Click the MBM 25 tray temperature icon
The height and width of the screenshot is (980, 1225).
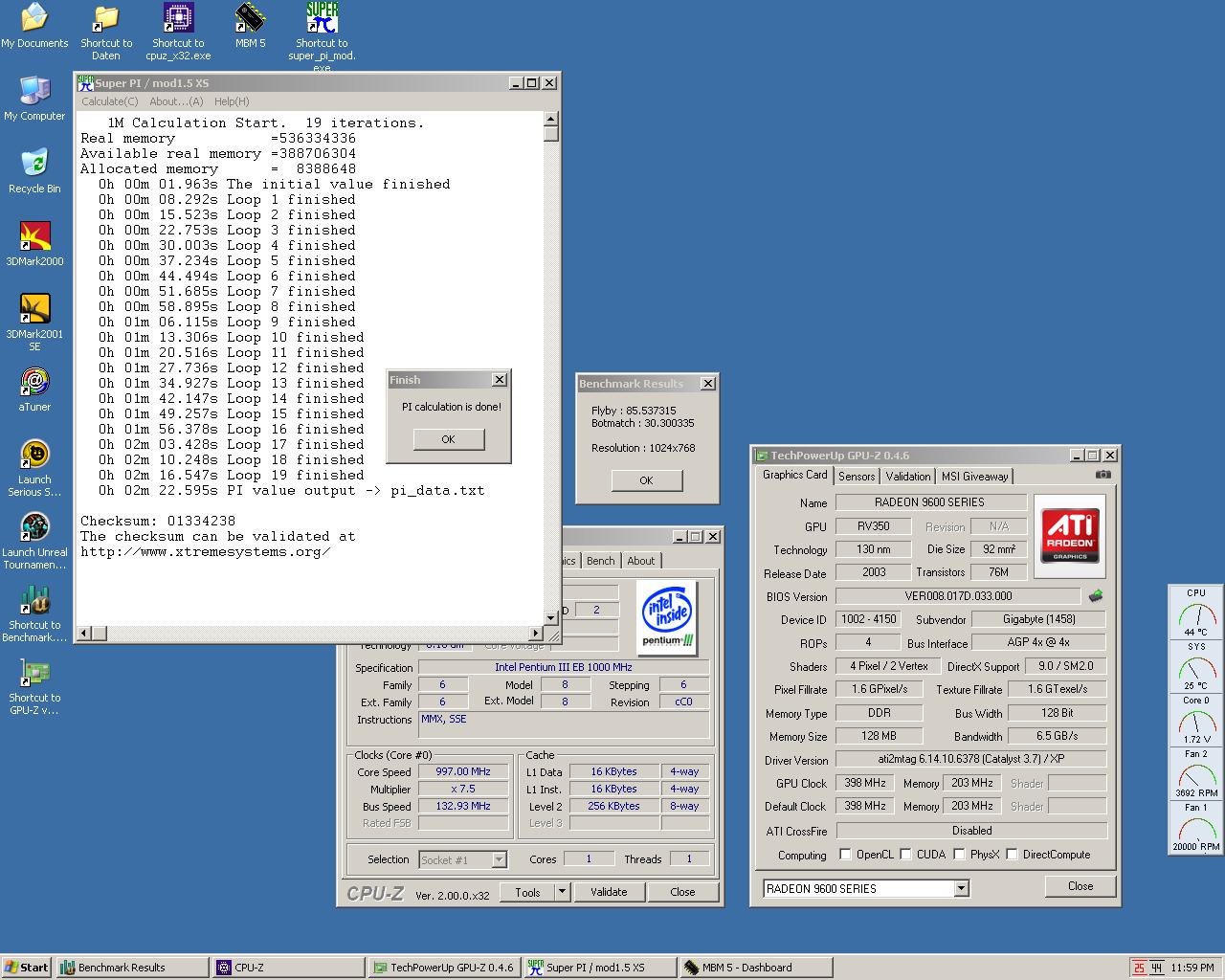click(1139, 968)
